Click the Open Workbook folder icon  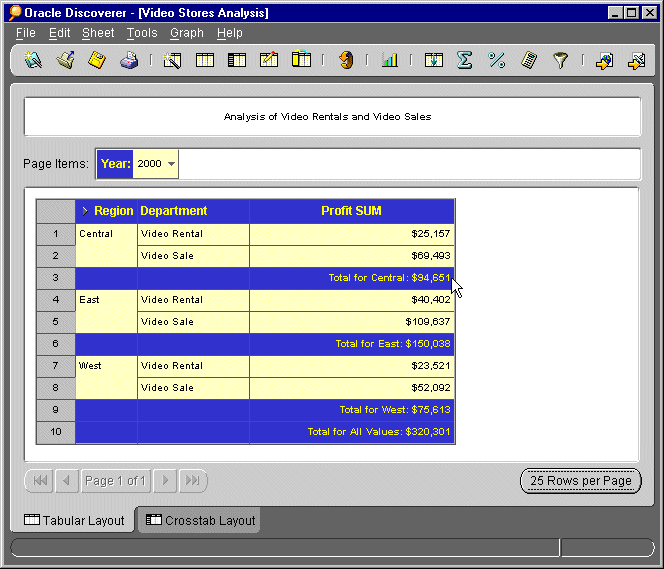click(x=65, y=60)
